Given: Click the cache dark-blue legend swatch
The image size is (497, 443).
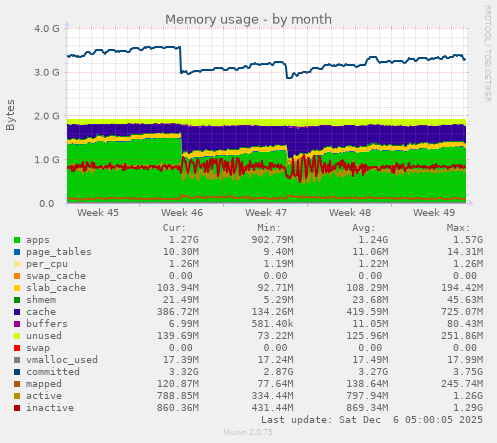Looking at the screenshot, I should (x=17, y=312).
